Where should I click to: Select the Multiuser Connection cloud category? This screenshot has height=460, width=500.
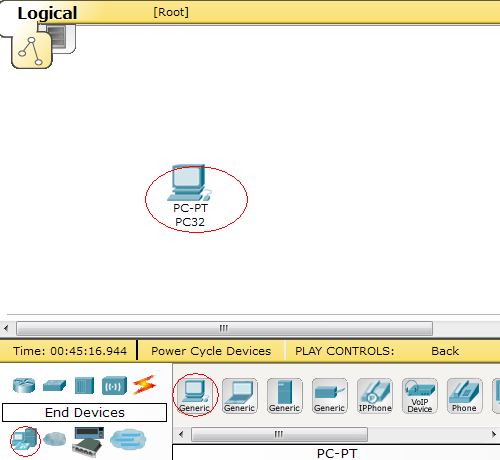pyautogui.click(x=128, y=440)
